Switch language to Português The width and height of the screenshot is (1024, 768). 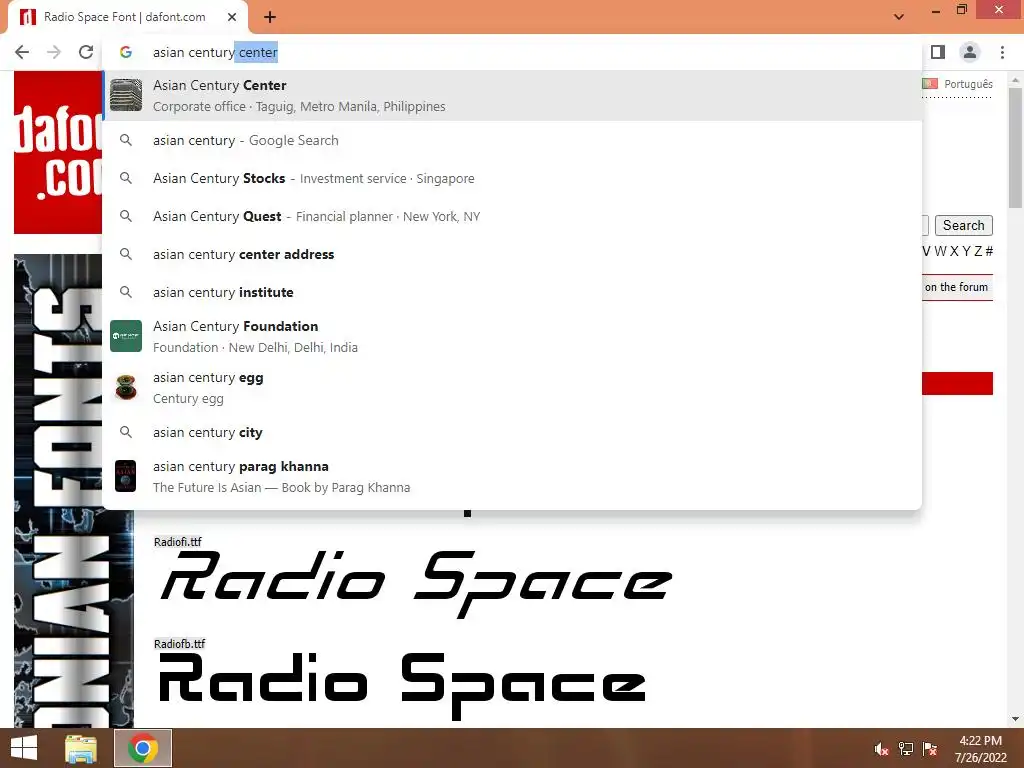coord(968,84)
